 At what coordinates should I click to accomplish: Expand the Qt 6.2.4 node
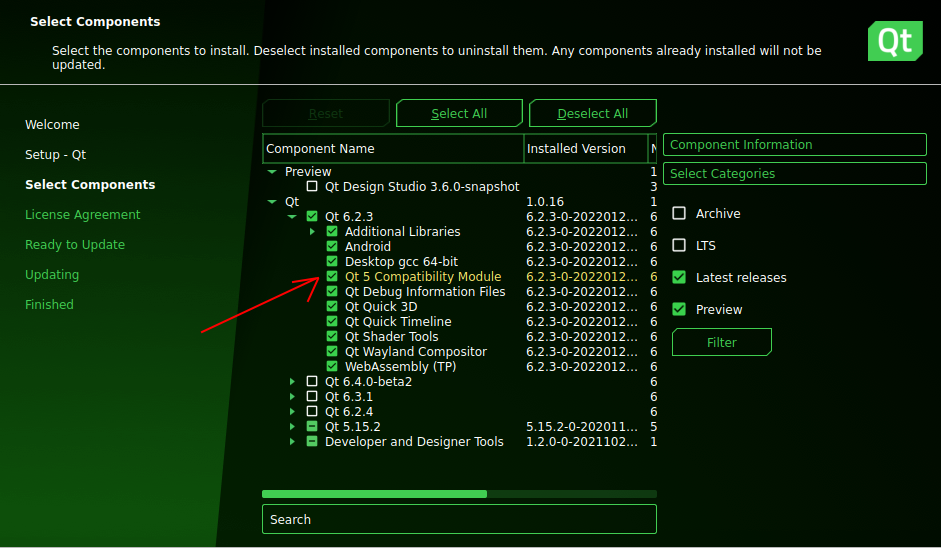[292, 411]
